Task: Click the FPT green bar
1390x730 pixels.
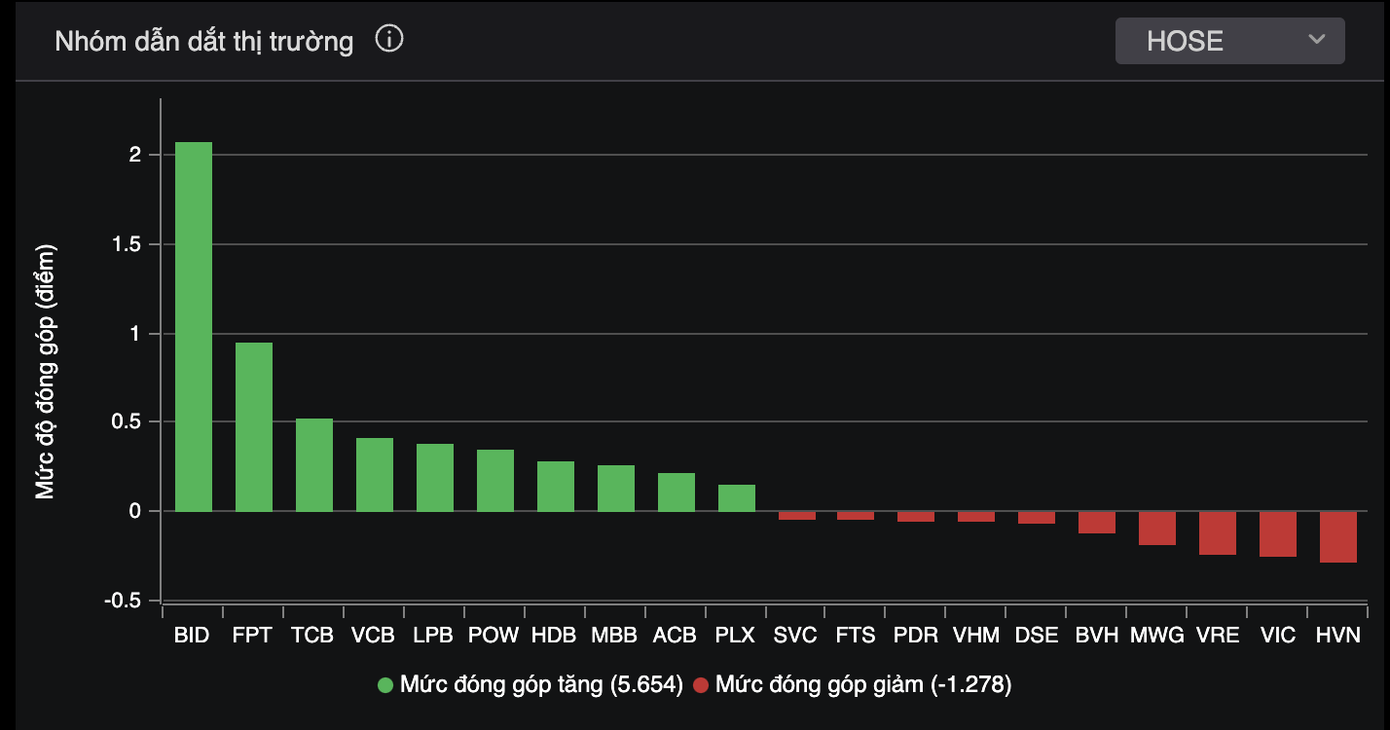Action: [254, 427]
